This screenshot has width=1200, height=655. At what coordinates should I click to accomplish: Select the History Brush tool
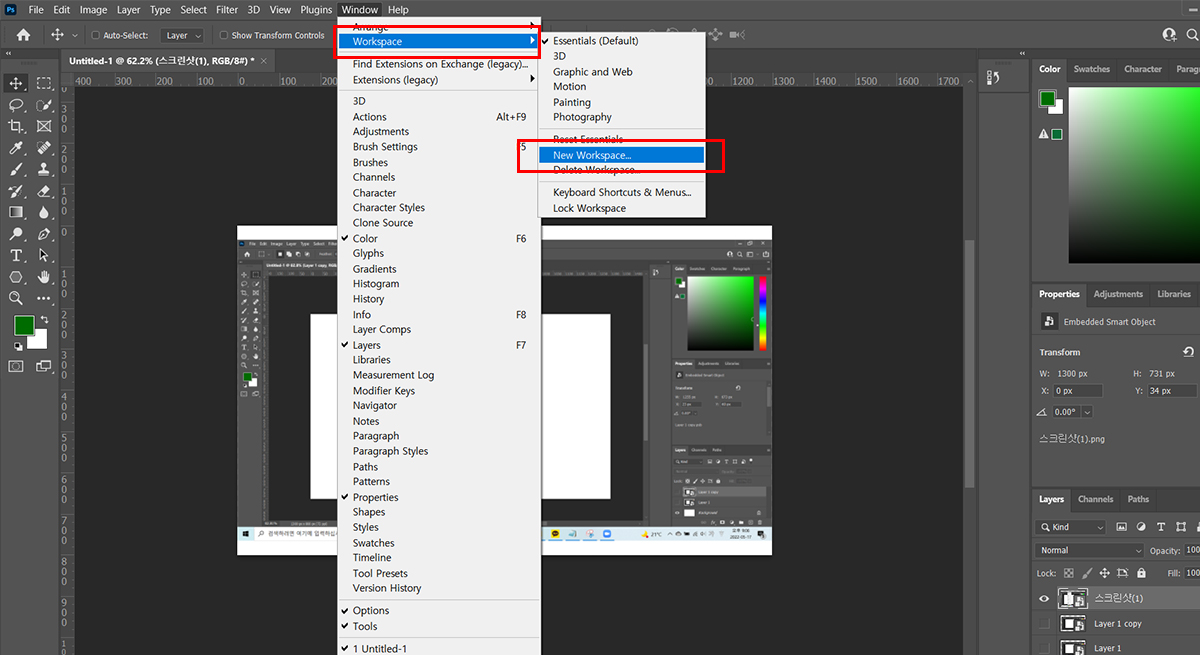(x=16, y=191)
